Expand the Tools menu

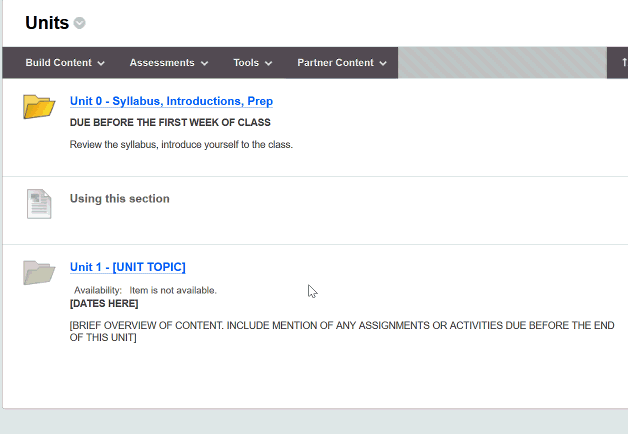pyautogui.click(x=253, y=63)
